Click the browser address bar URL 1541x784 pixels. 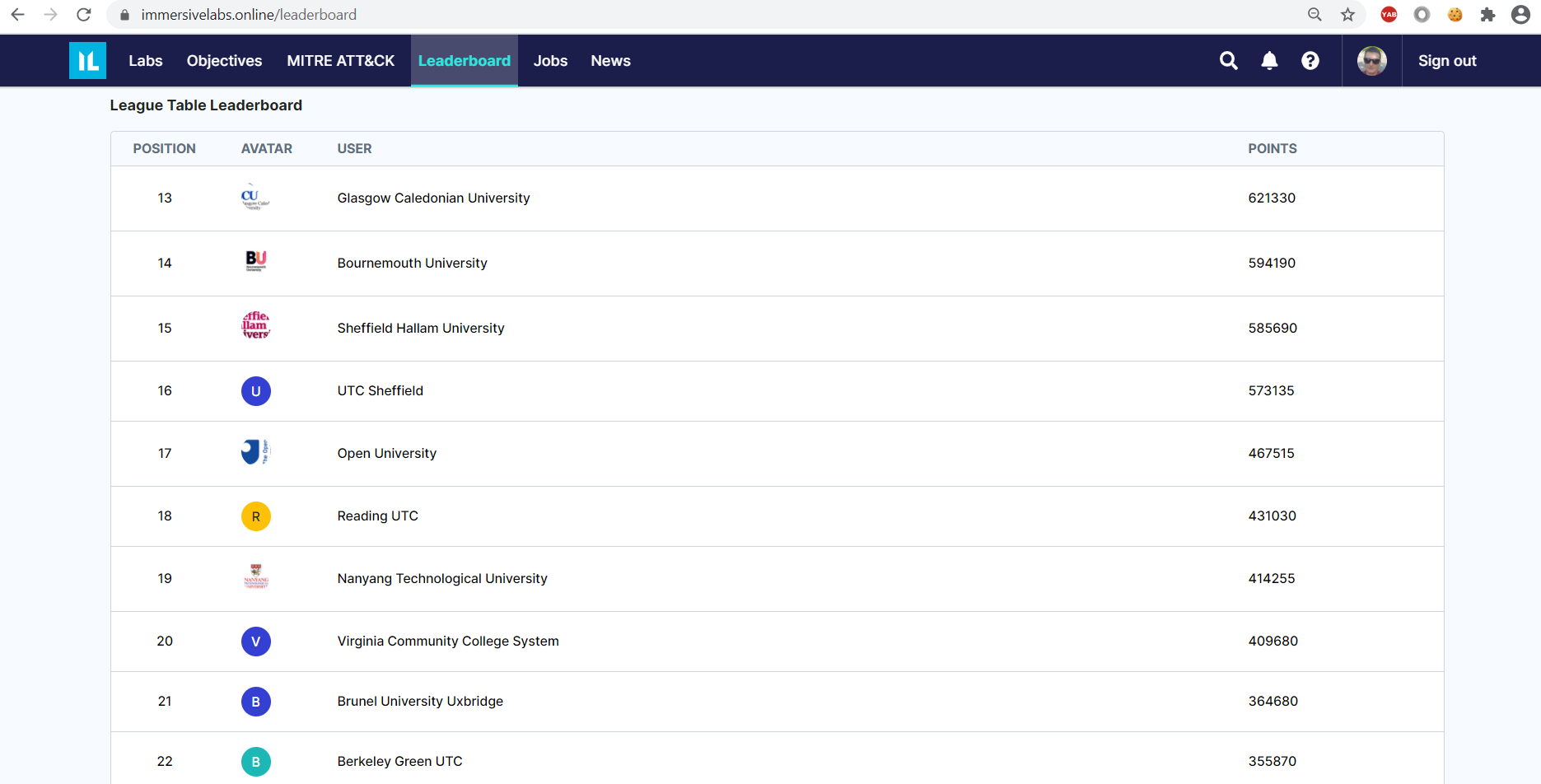pyautogui.click(x=249, y=15)
